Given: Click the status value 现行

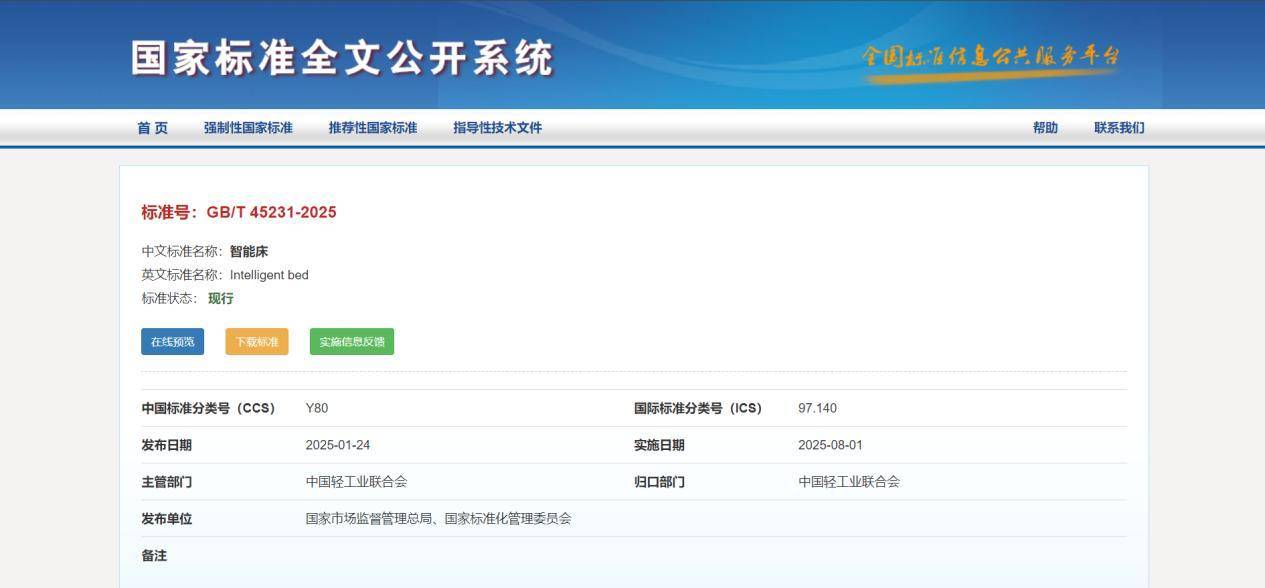Looking at the screenshot, I should pyautogui.click(x=221, y=298).
